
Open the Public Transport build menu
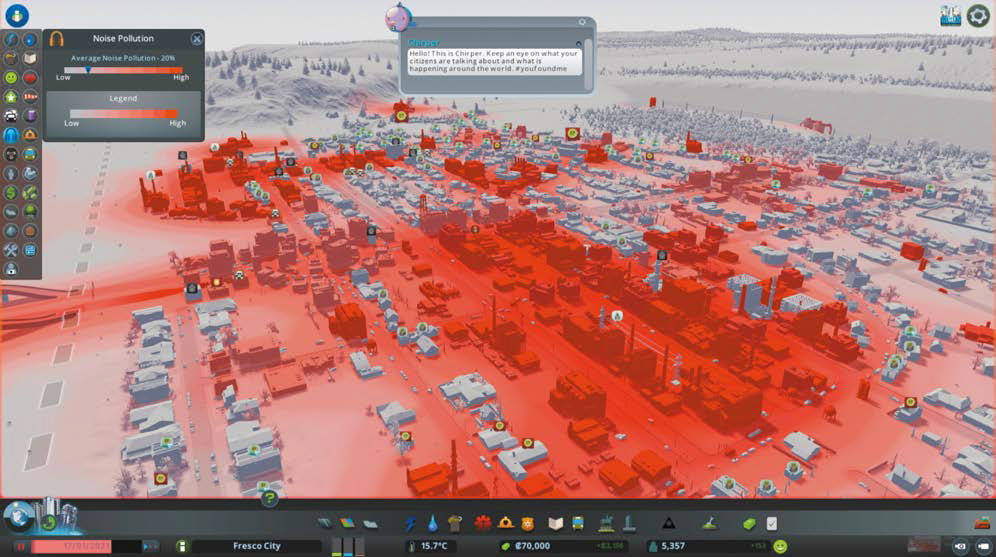coord(577,524)
